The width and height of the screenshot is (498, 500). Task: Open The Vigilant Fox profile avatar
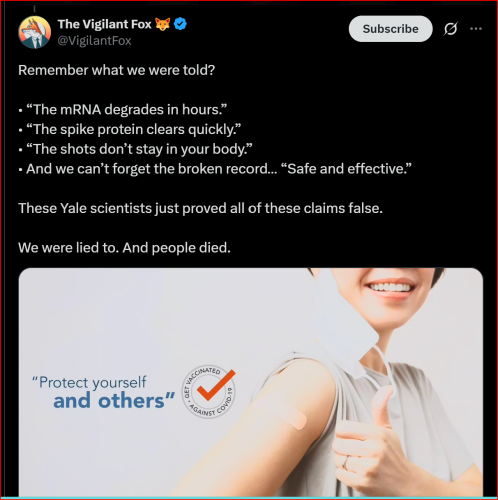tap(34, 32)
